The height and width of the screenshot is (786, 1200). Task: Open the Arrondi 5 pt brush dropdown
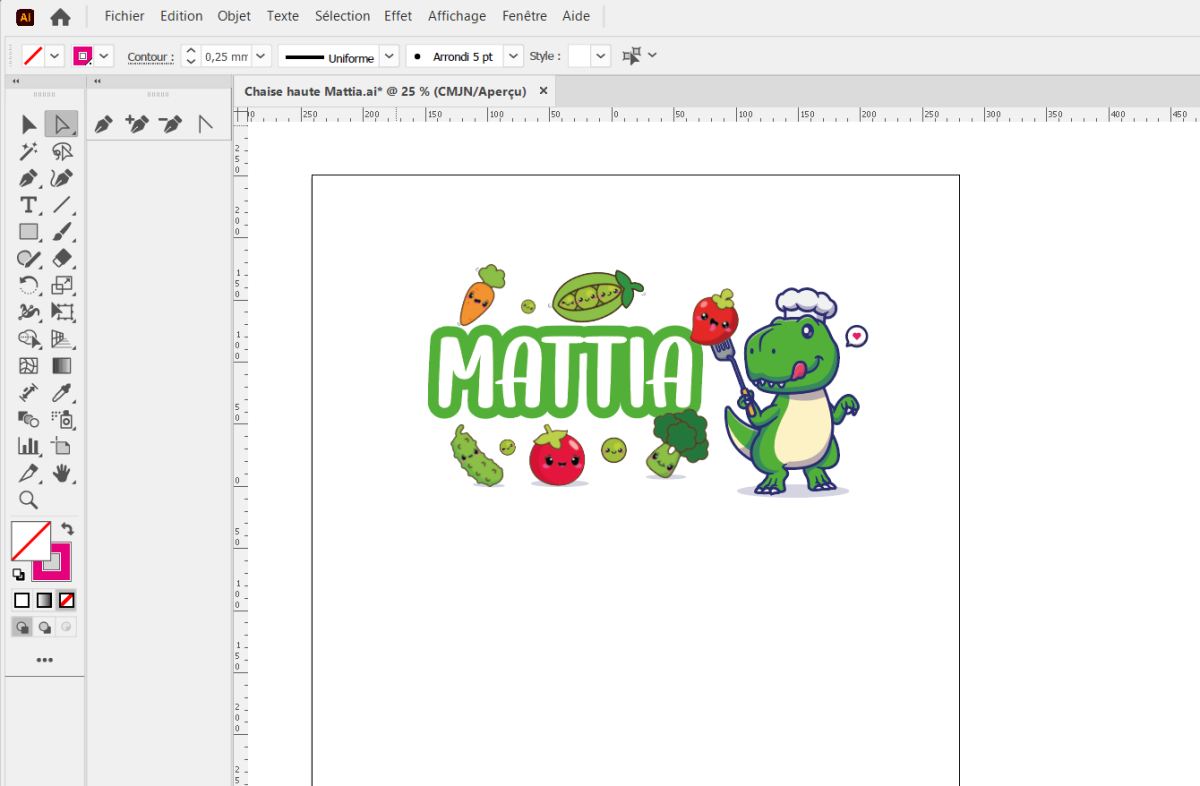[x=513, y=57]
